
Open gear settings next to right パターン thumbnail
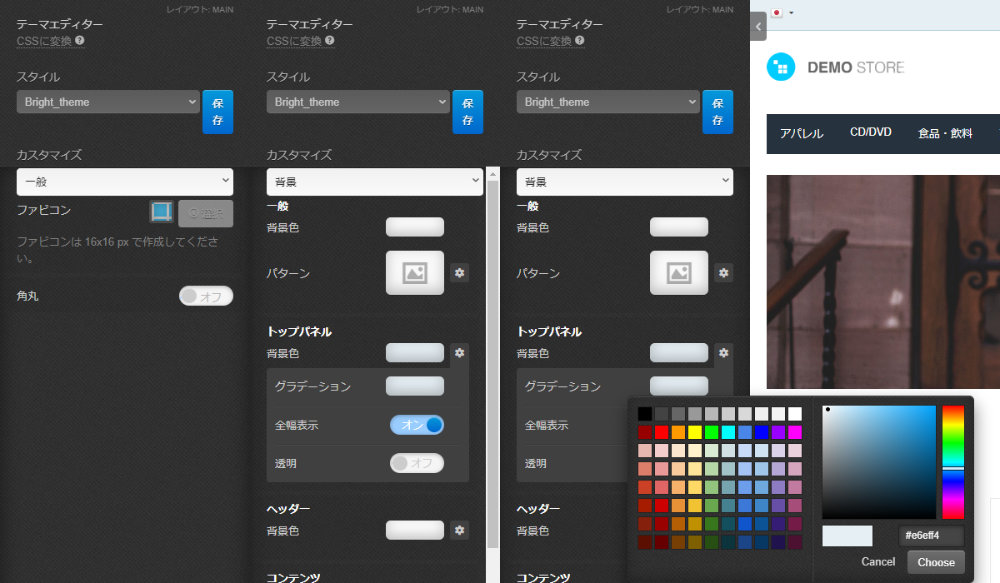[723, 273]
